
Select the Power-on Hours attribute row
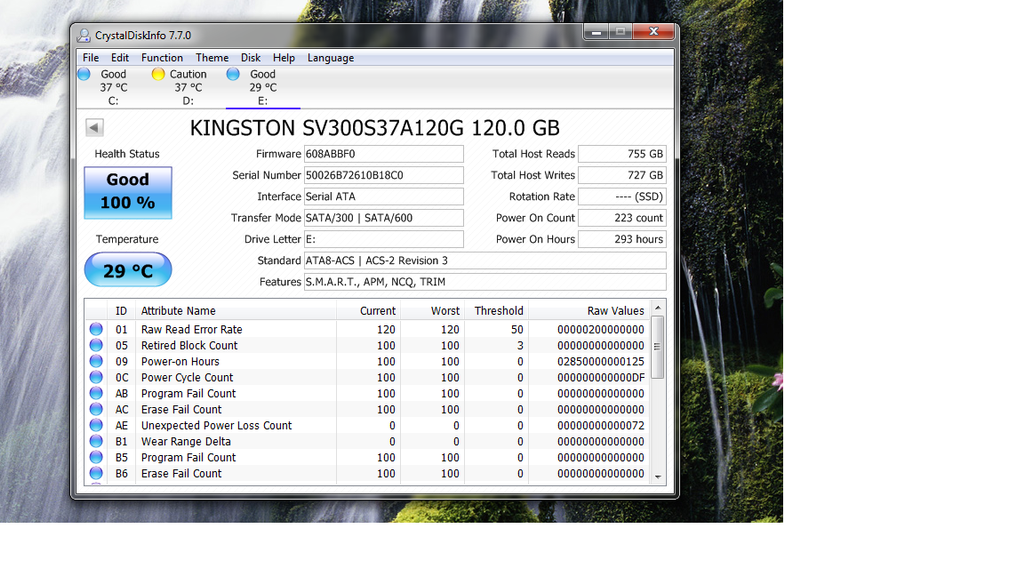(x=368, y=361)
